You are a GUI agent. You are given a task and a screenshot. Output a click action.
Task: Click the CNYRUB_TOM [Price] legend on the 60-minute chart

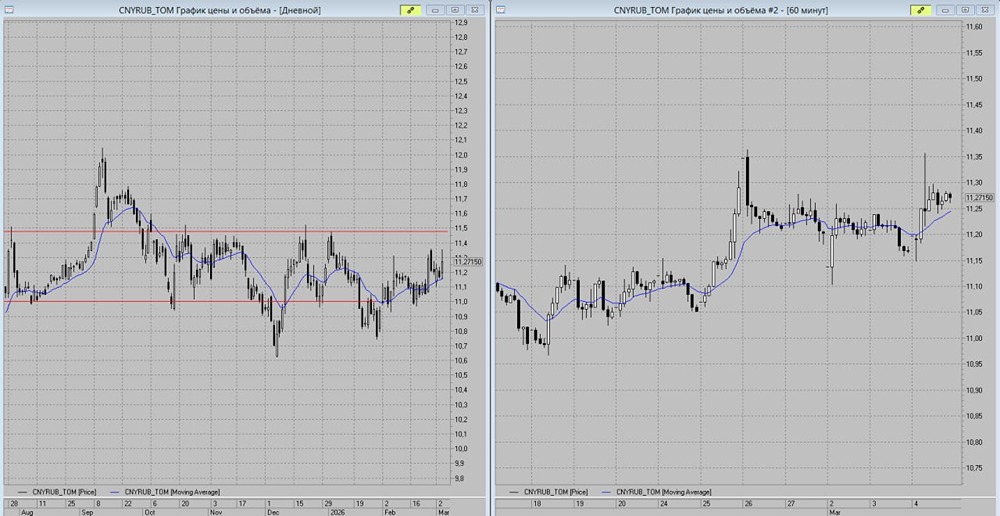pos(548,492)
